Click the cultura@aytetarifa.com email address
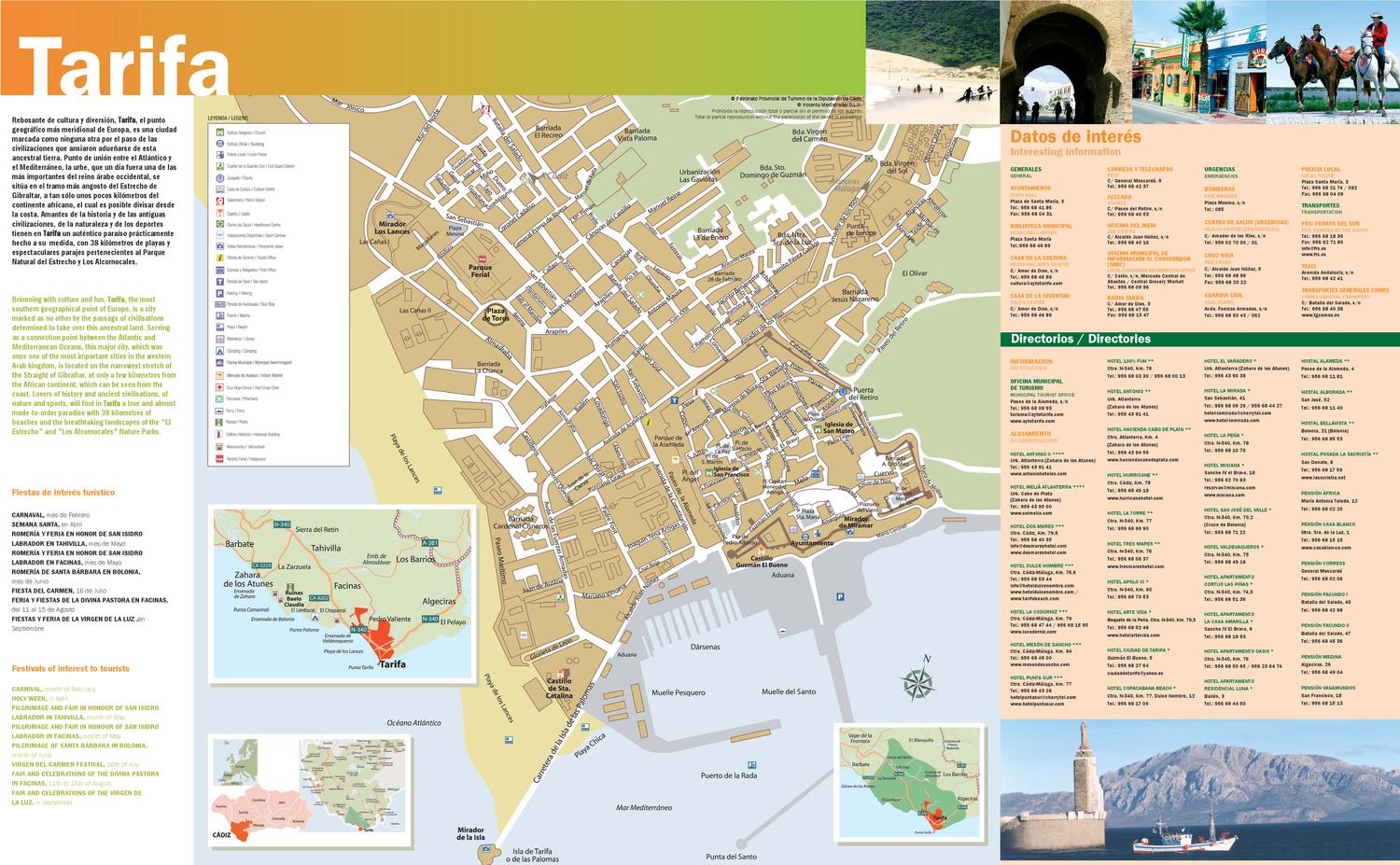The height and width of the screenshot is (865, 1400). tap(1037, 284)
